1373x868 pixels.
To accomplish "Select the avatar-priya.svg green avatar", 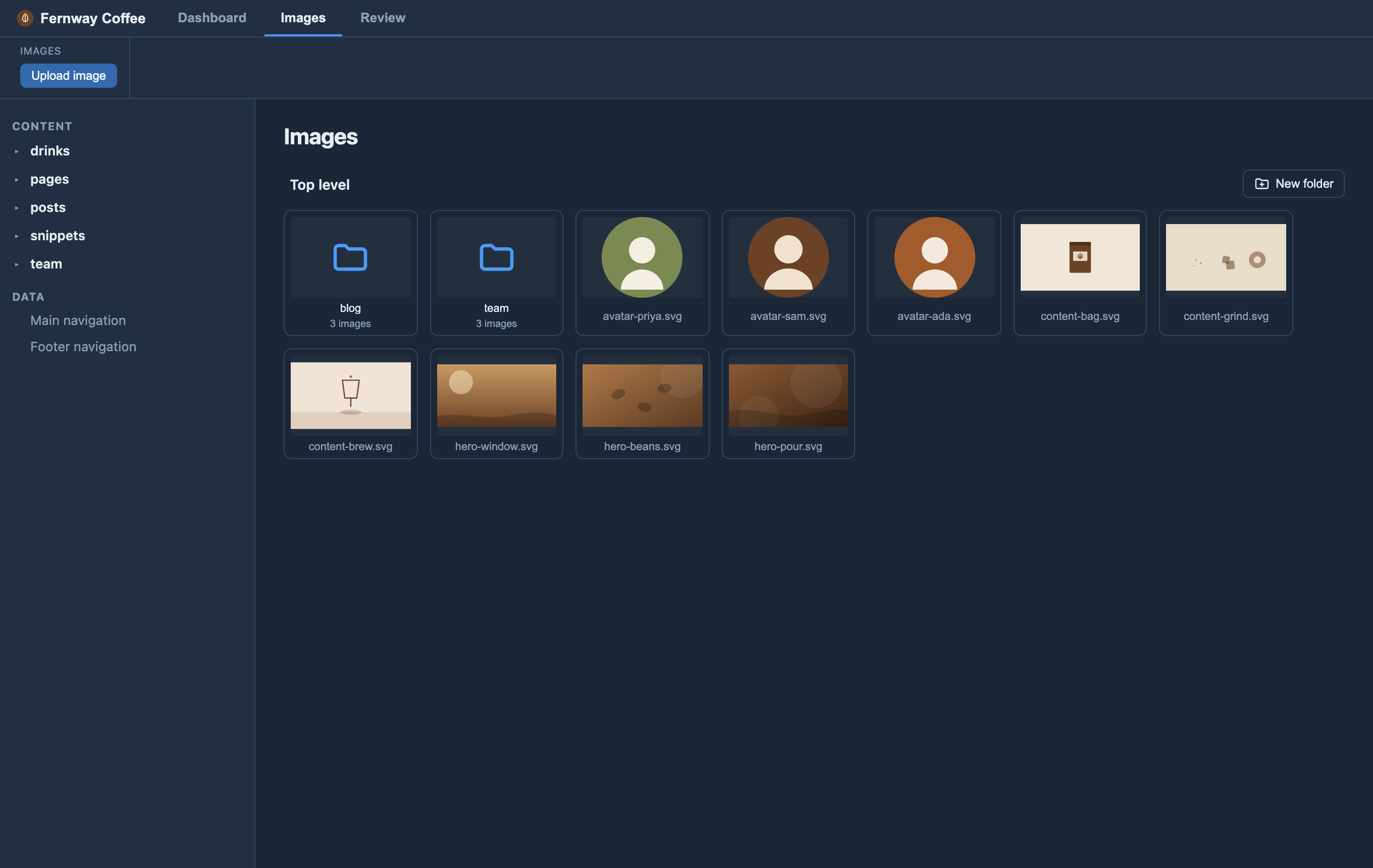I will (642, 257).
